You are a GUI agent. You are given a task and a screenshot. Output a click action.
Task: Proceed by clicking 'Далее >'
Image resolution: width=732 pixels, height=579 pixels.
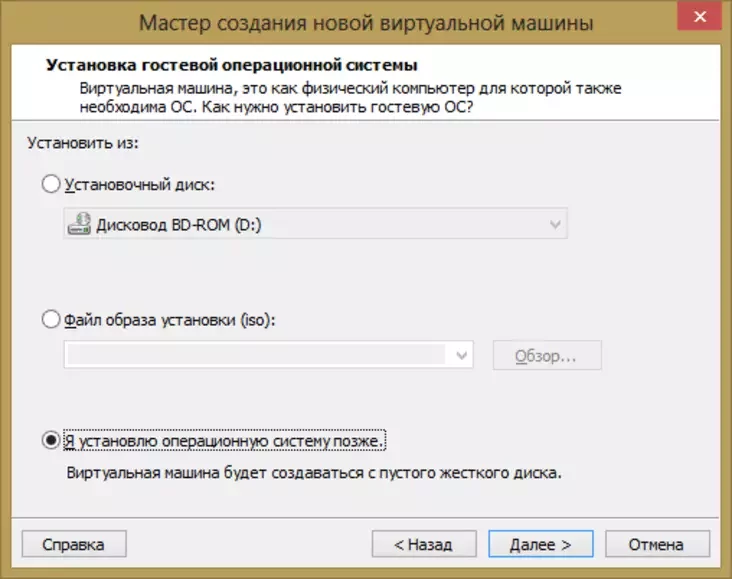click(540, 545)
